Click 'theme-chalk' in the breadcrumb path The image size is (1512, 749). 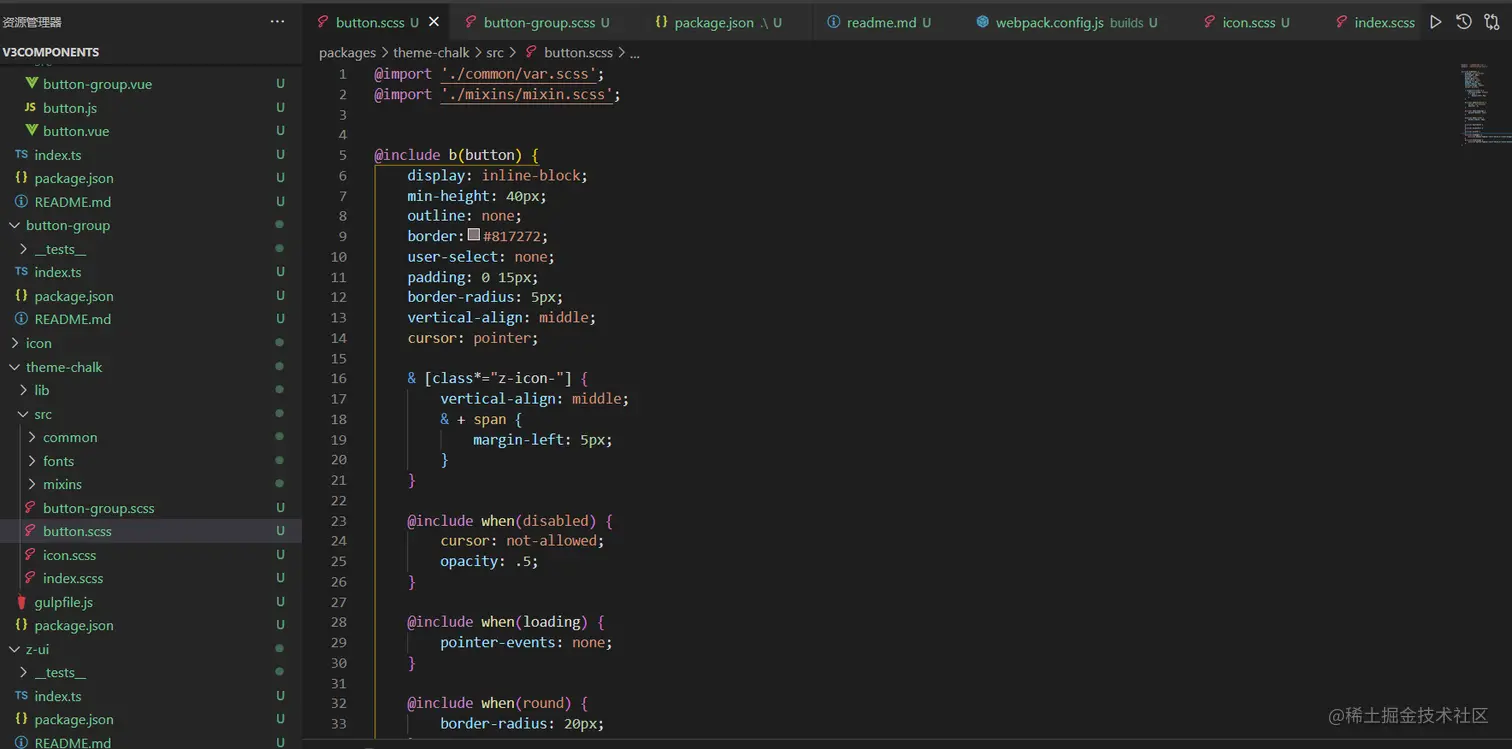[431, 53]
